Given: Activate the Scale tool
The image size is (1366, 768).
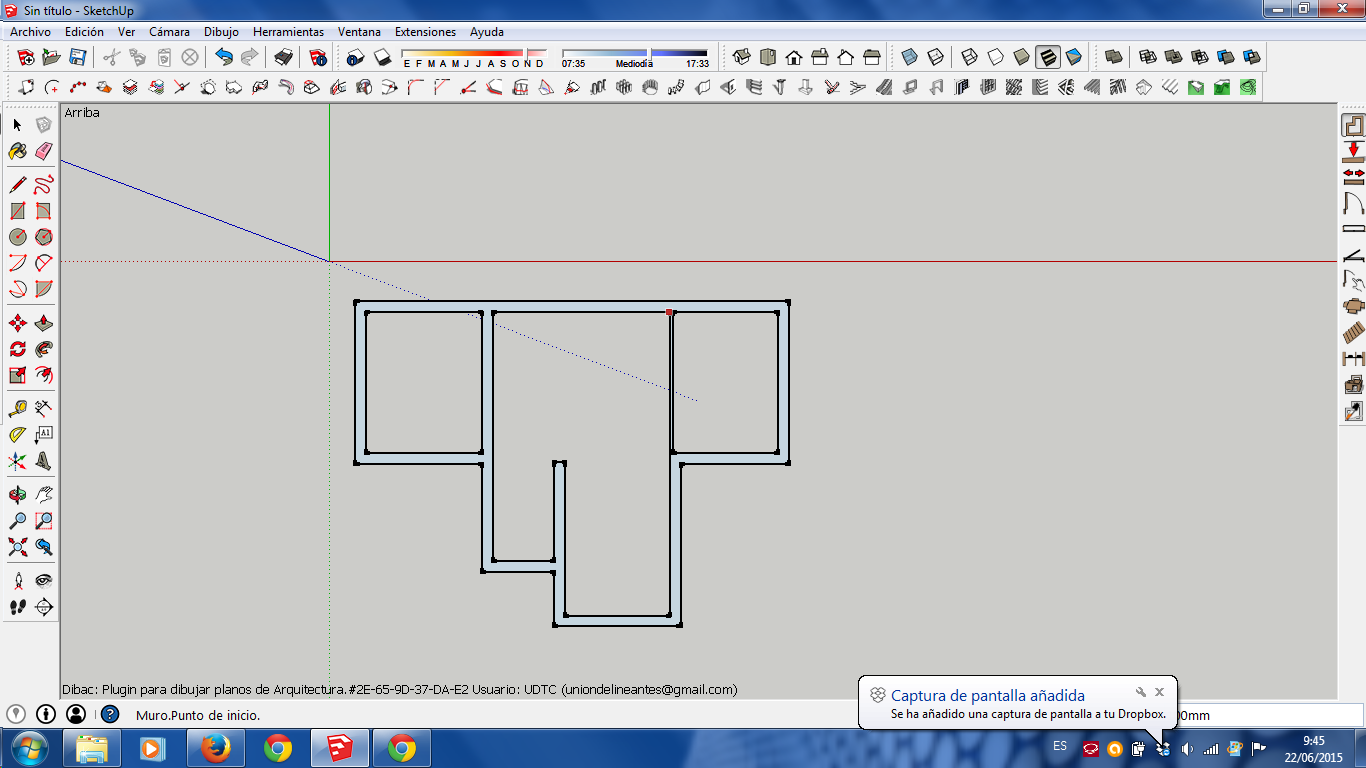Looking at the screenshot, I should pyautogui.click(x=17, y=375).
